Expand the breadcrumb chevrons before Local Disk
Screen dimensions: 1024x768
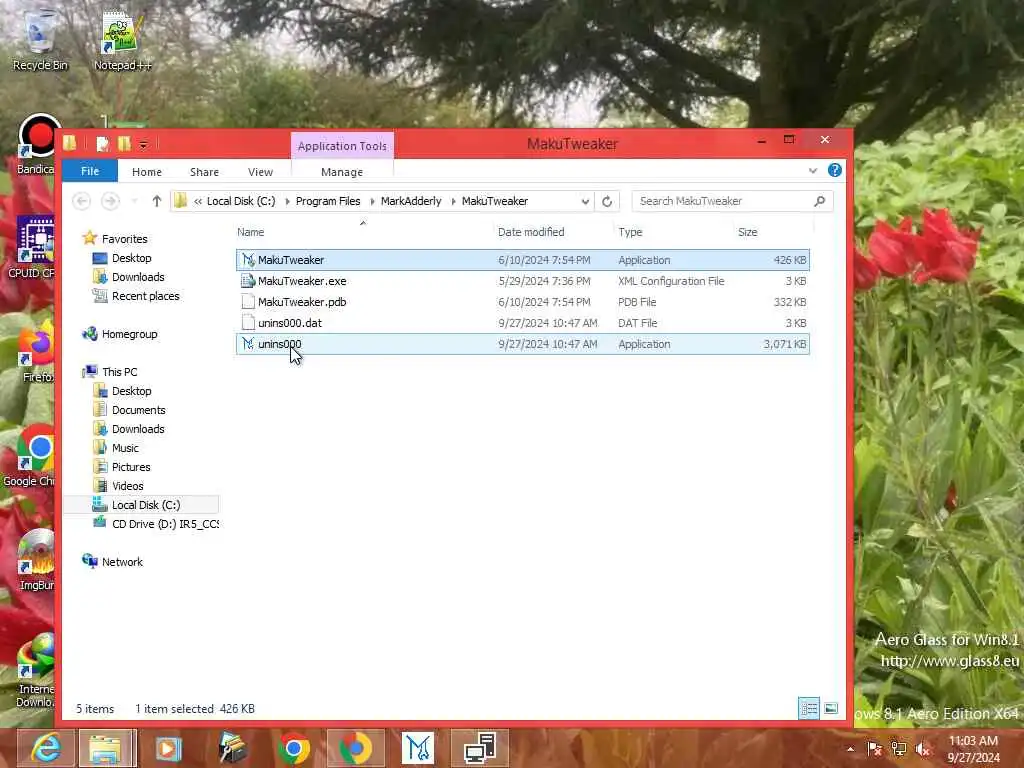tap(198, 201)
